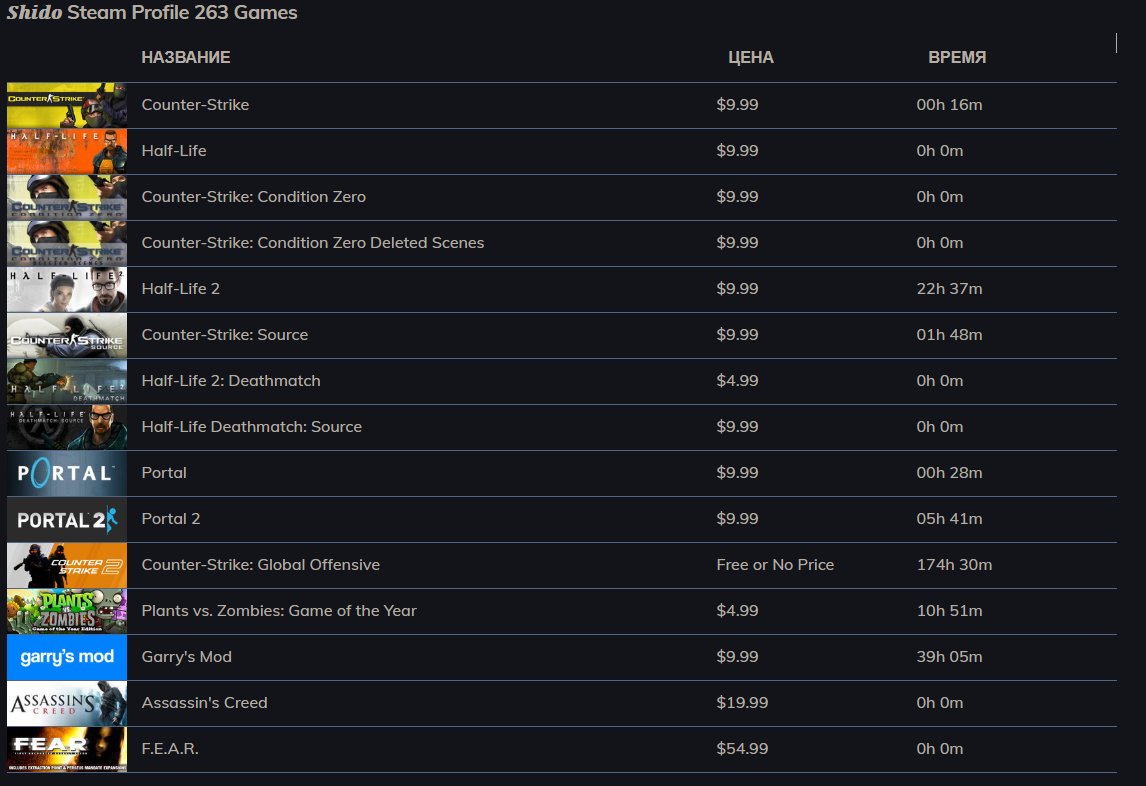Click the Half-Life 2: Deathmatch title
This screenshot has width=1146, height=786.
coord(231,381)
